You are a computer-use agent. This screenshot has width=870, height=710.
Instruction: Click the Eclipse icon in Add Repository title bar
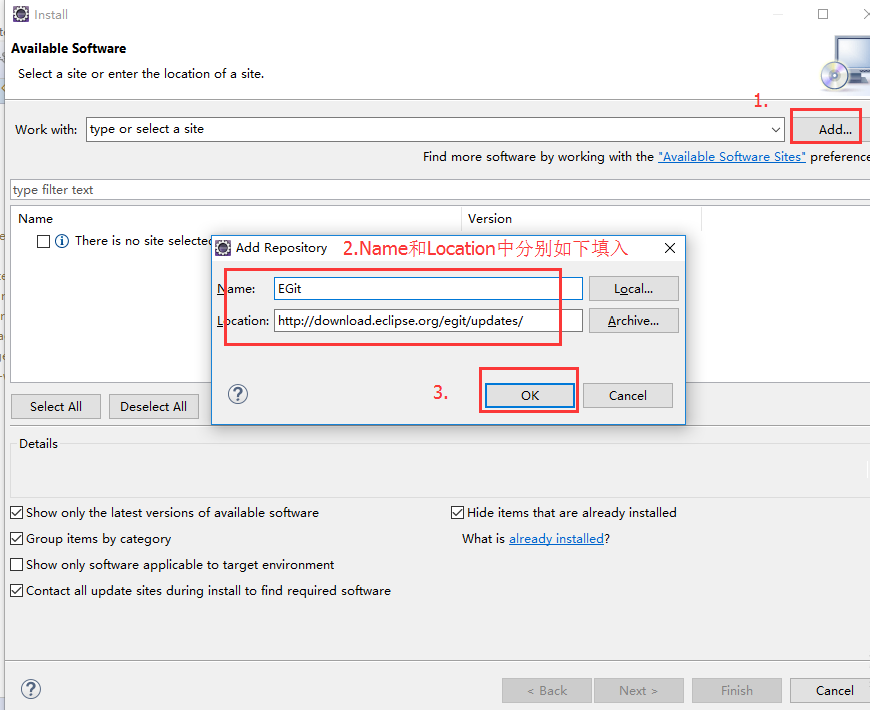[223, 248]
